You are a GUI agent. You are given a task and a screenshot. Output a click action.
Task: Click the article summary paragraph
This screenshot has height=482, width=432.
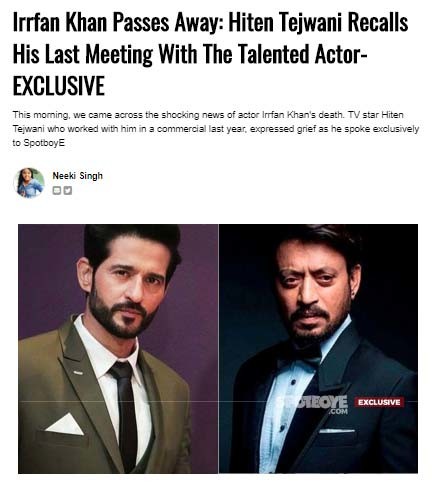(216, 129)
